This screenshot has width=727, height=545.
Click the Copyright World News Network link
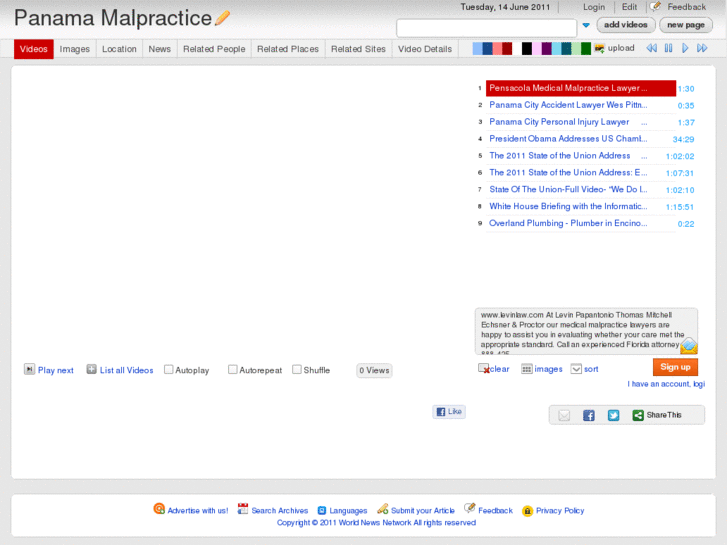[x=376, y=523]
